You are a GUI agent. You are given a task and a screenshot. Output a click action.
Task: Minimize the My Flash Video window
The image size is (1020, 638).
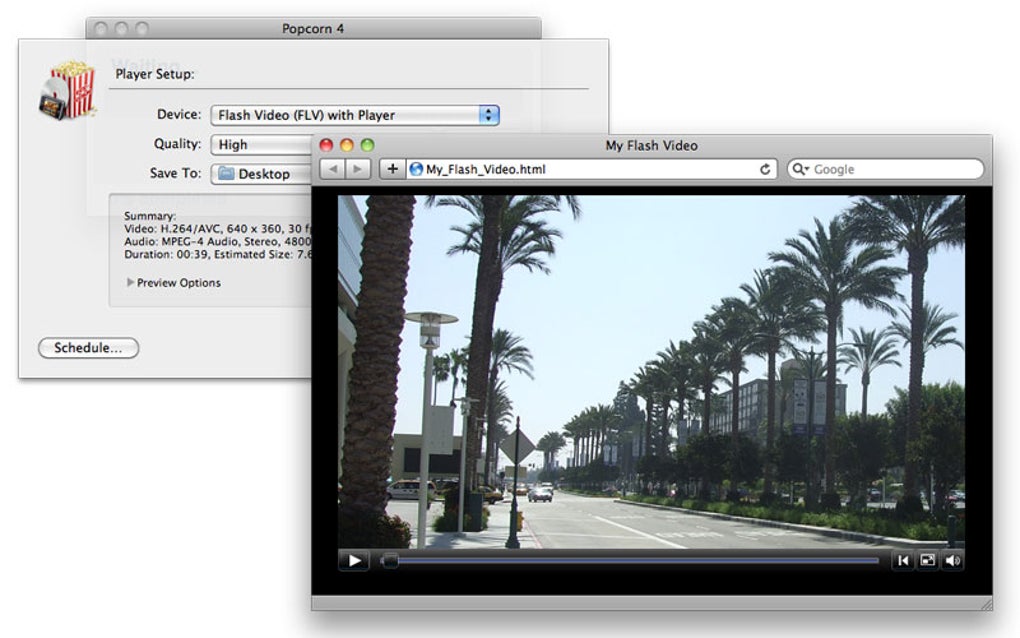[347, 145]
